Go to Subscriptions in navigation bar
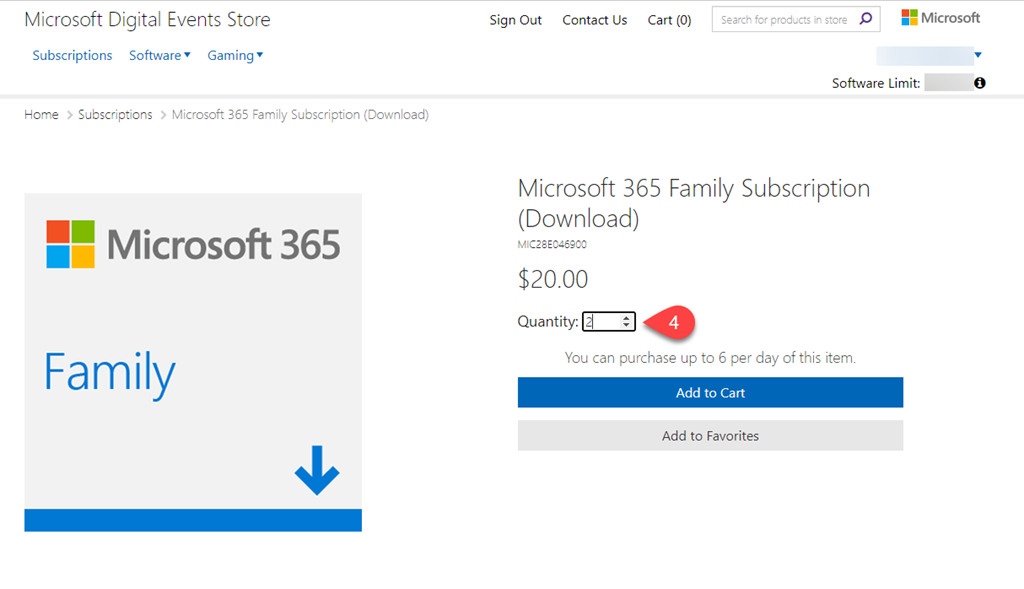 72,56
